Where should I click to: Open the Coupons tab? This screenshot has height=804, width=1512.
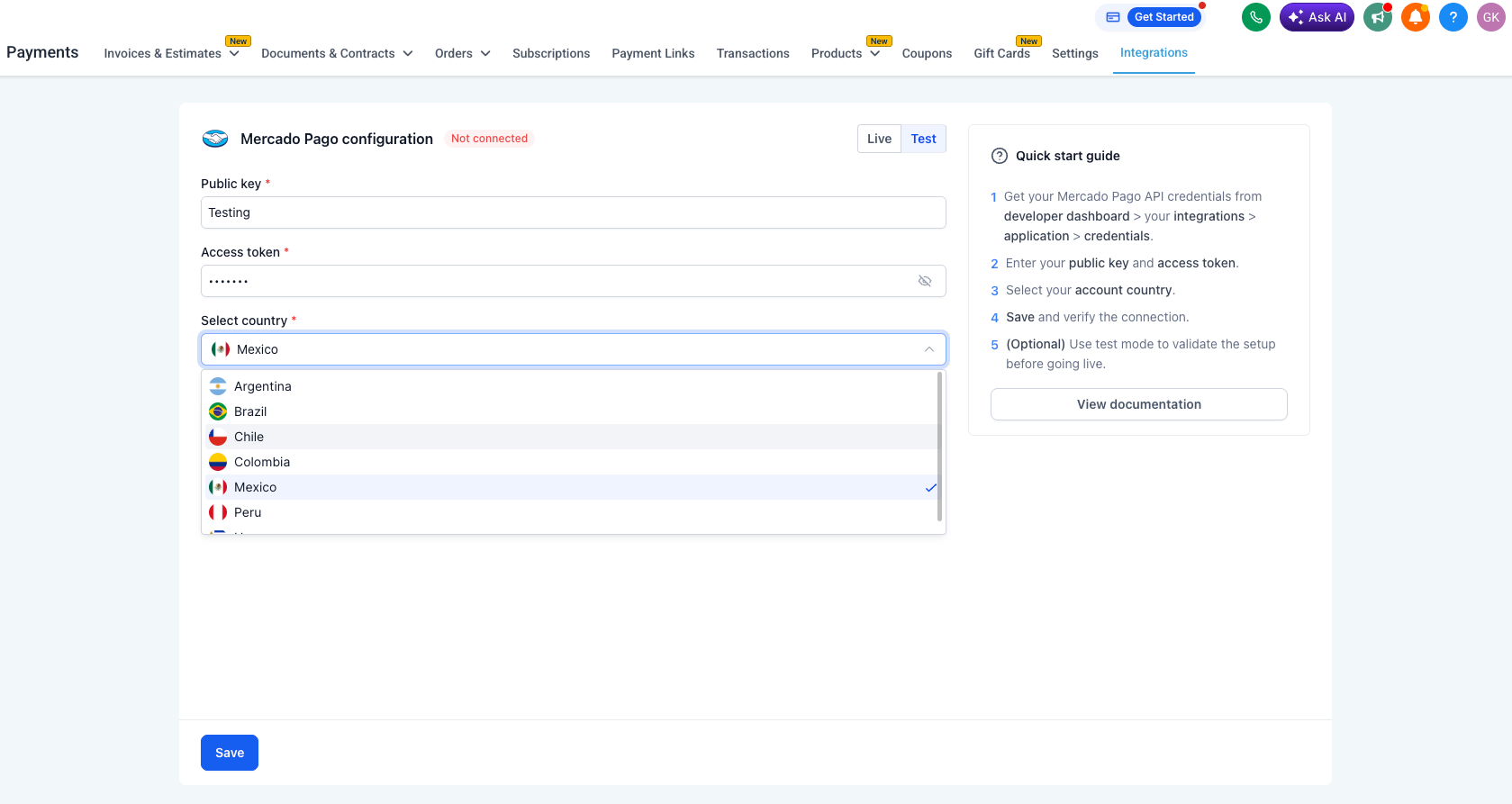coord(927,53)
